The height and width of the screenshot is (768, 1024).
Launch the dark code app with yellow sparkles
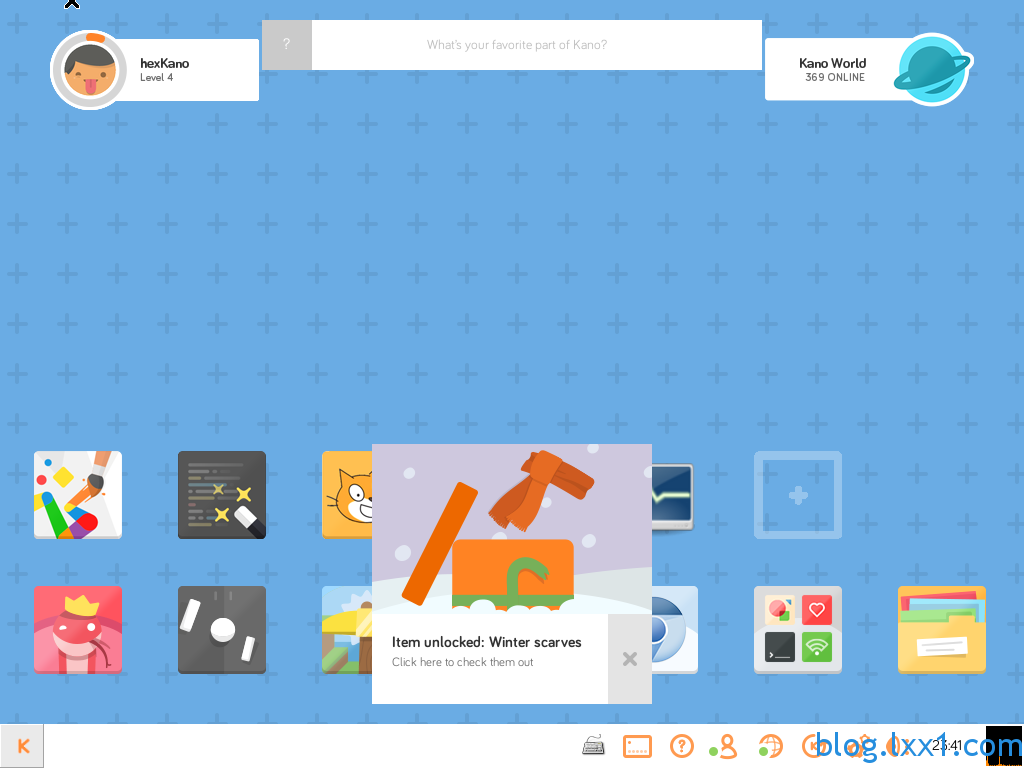click(x=222, y=495)
